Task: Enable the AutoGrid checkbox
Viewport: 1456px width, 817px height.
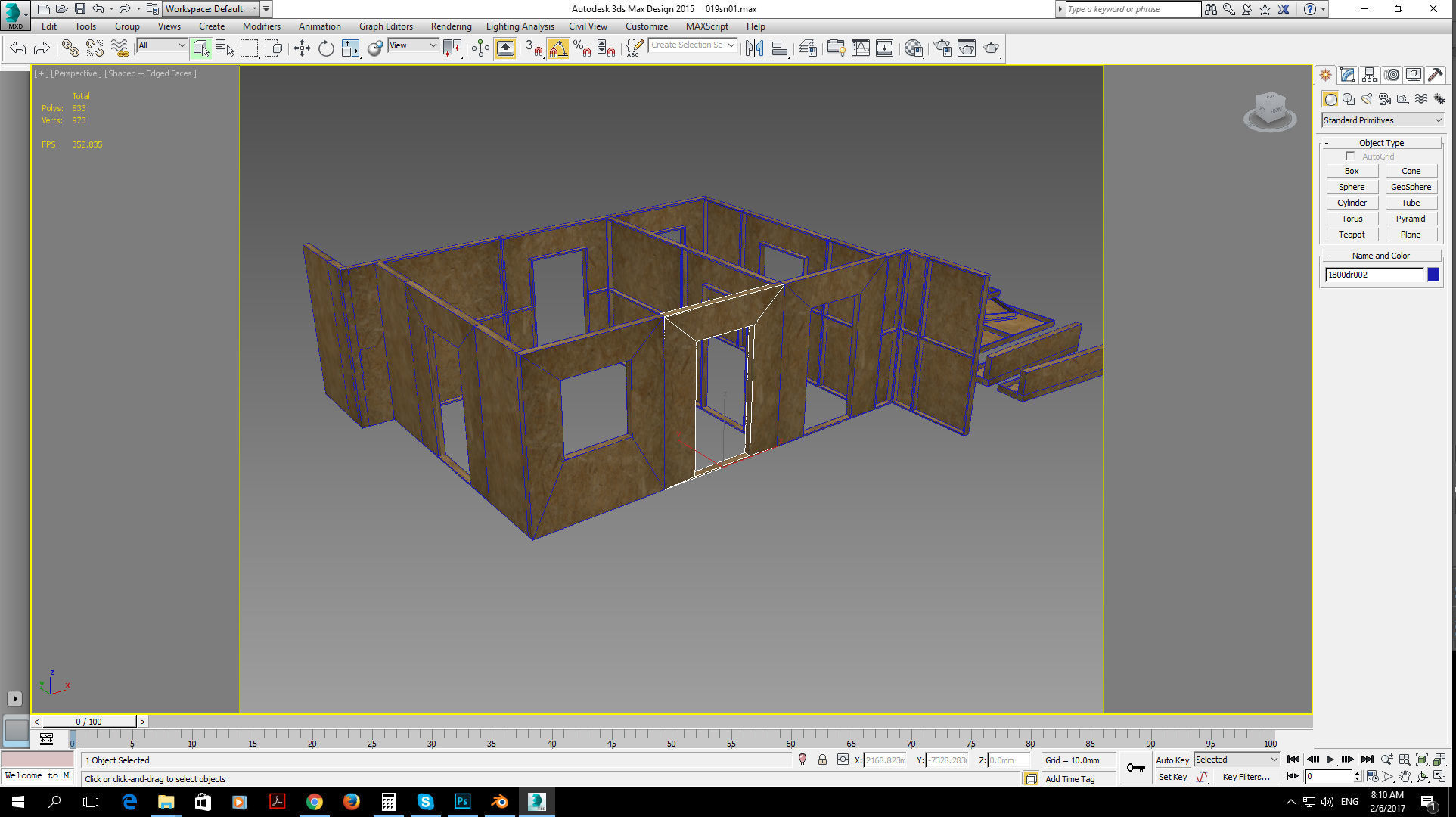Action: click(x=1349, y=157)
